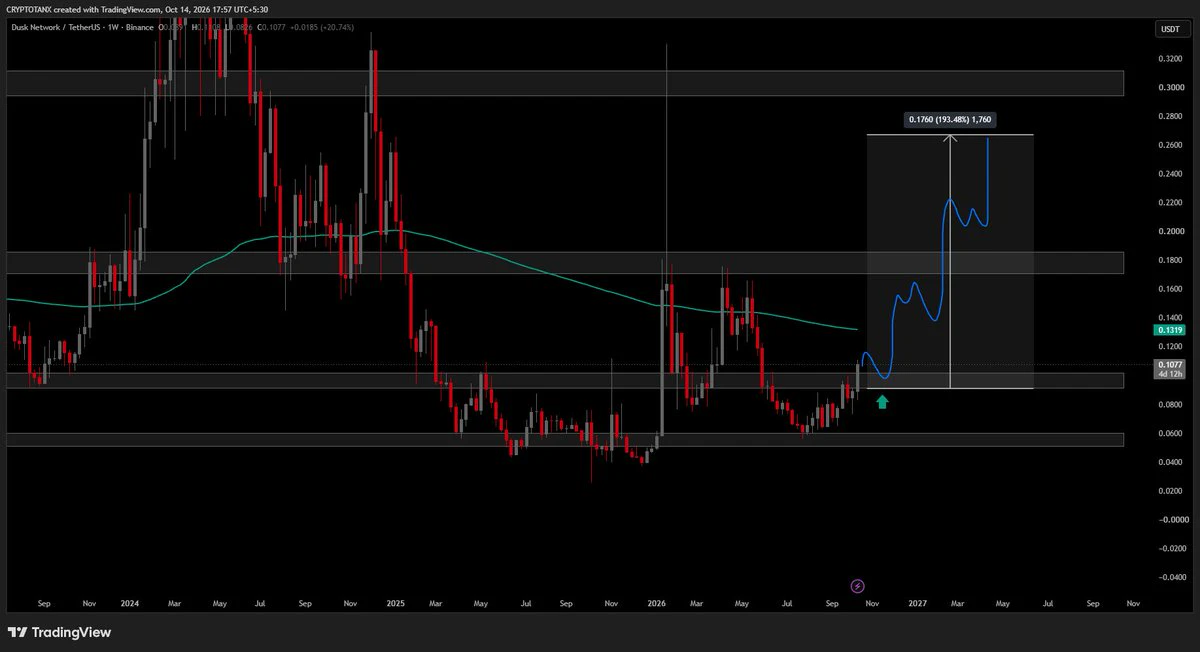Click the 4d 12h candle countdown label
1200x652 pixels.
1168,375
